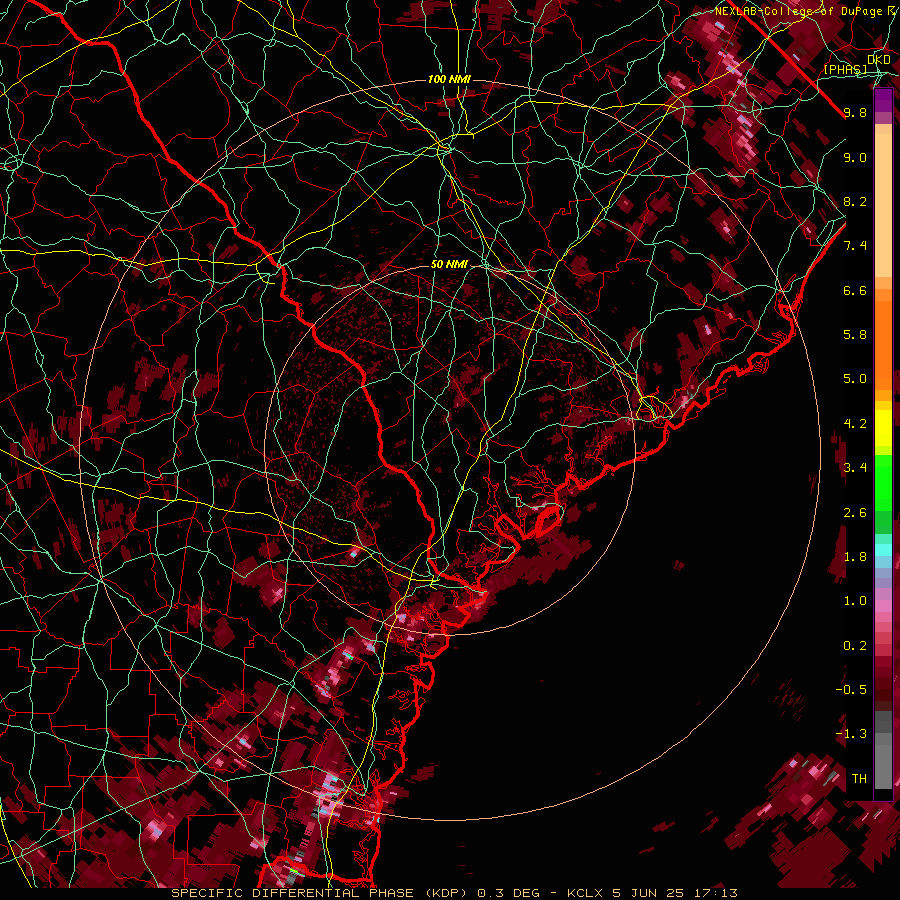Click the 100 NMI range ring label
This screenshot has height=900, width=900.
[449, 79]
